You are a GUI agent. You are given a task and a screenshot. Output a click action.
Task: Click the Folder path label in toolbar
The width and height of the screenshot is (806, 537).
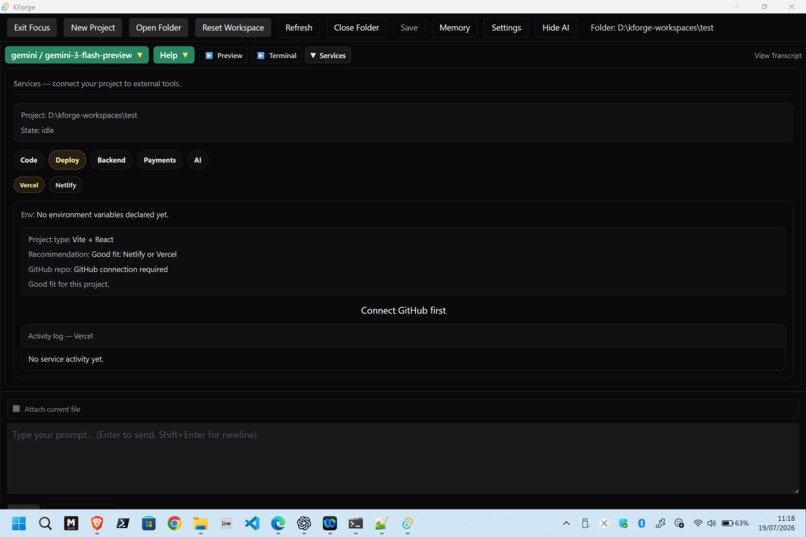tap(652, 28)
